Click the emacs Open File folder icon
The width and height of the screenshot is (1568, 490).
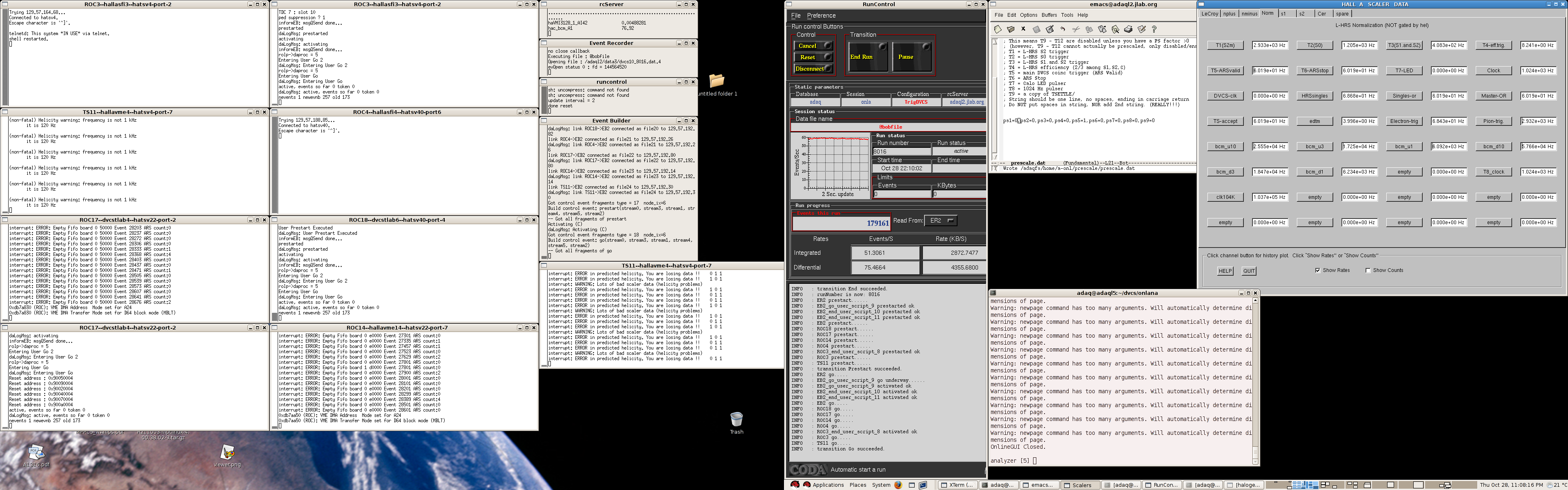[1011, 29]
